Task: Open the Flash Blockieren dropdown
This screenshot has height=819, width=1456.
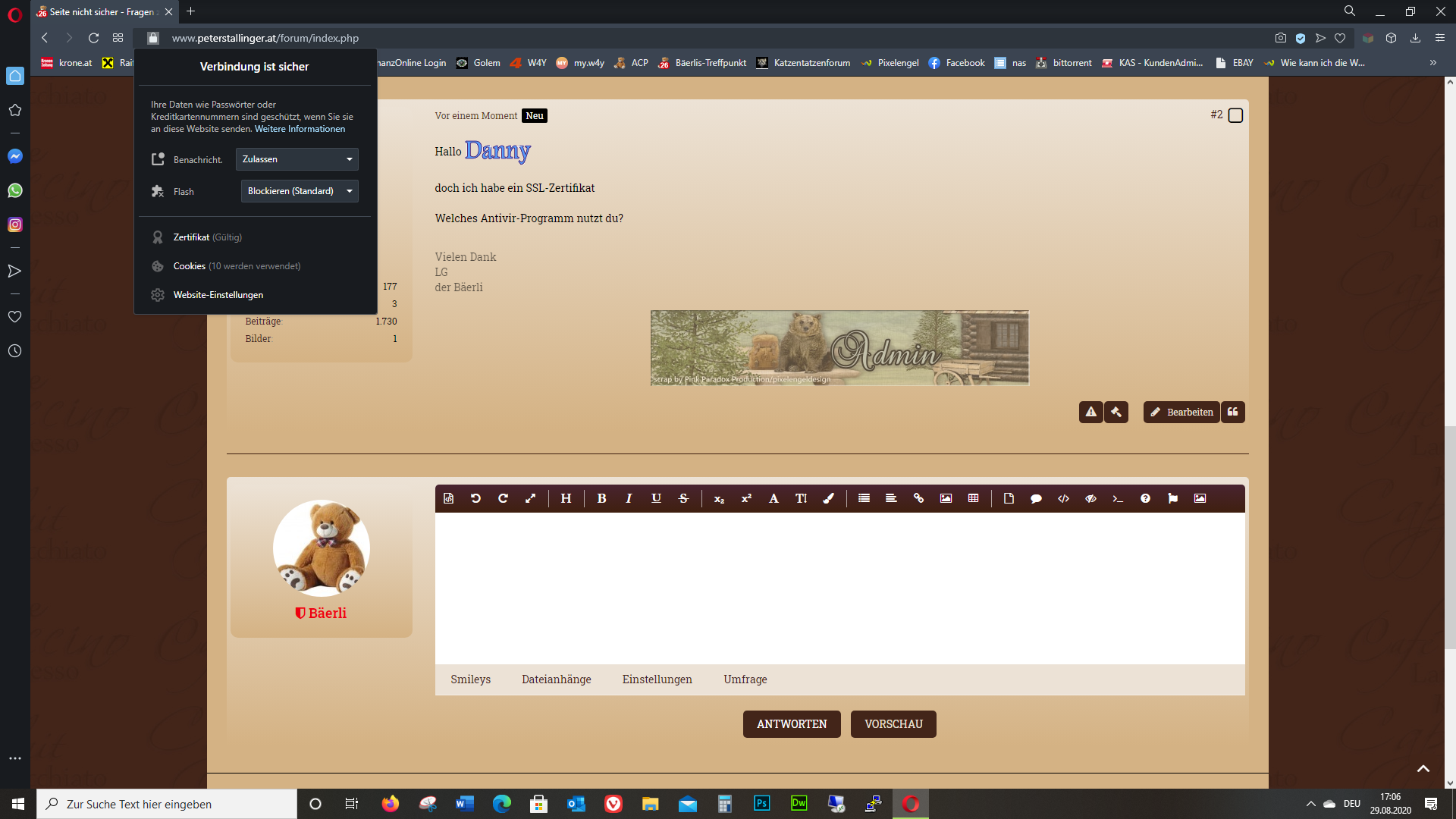Action: point(300,191)
